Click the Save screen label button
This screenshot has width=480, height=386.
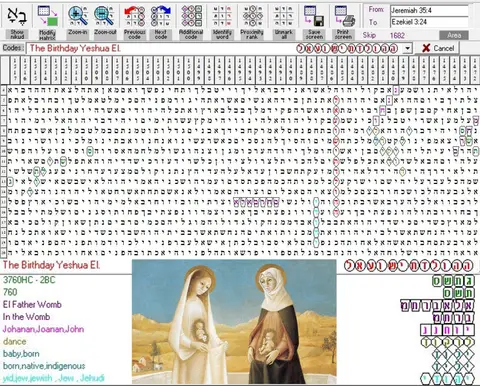click(314, 35)
